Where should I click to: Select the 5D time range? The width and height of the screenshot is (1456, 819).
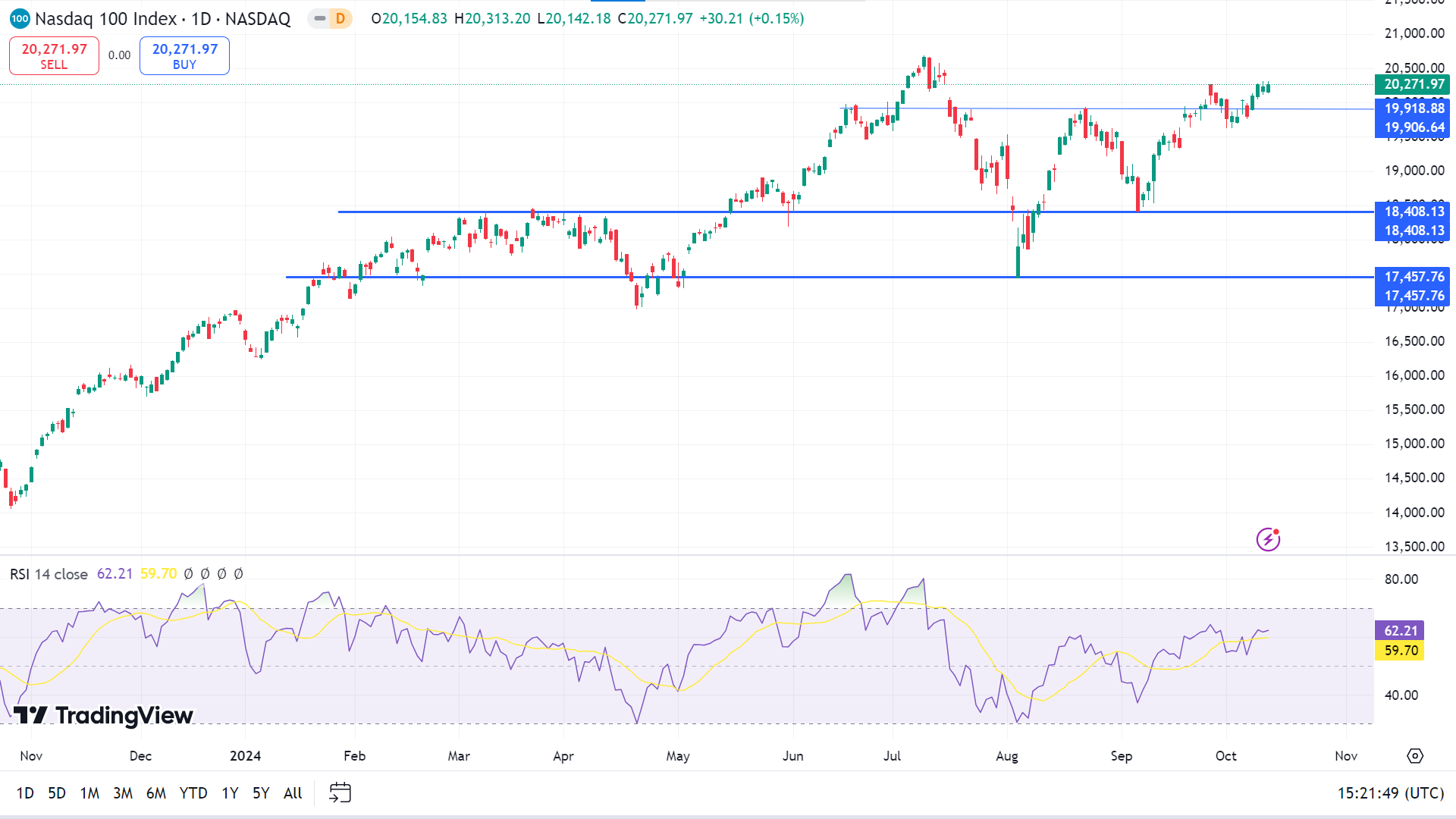coord(57,793)
